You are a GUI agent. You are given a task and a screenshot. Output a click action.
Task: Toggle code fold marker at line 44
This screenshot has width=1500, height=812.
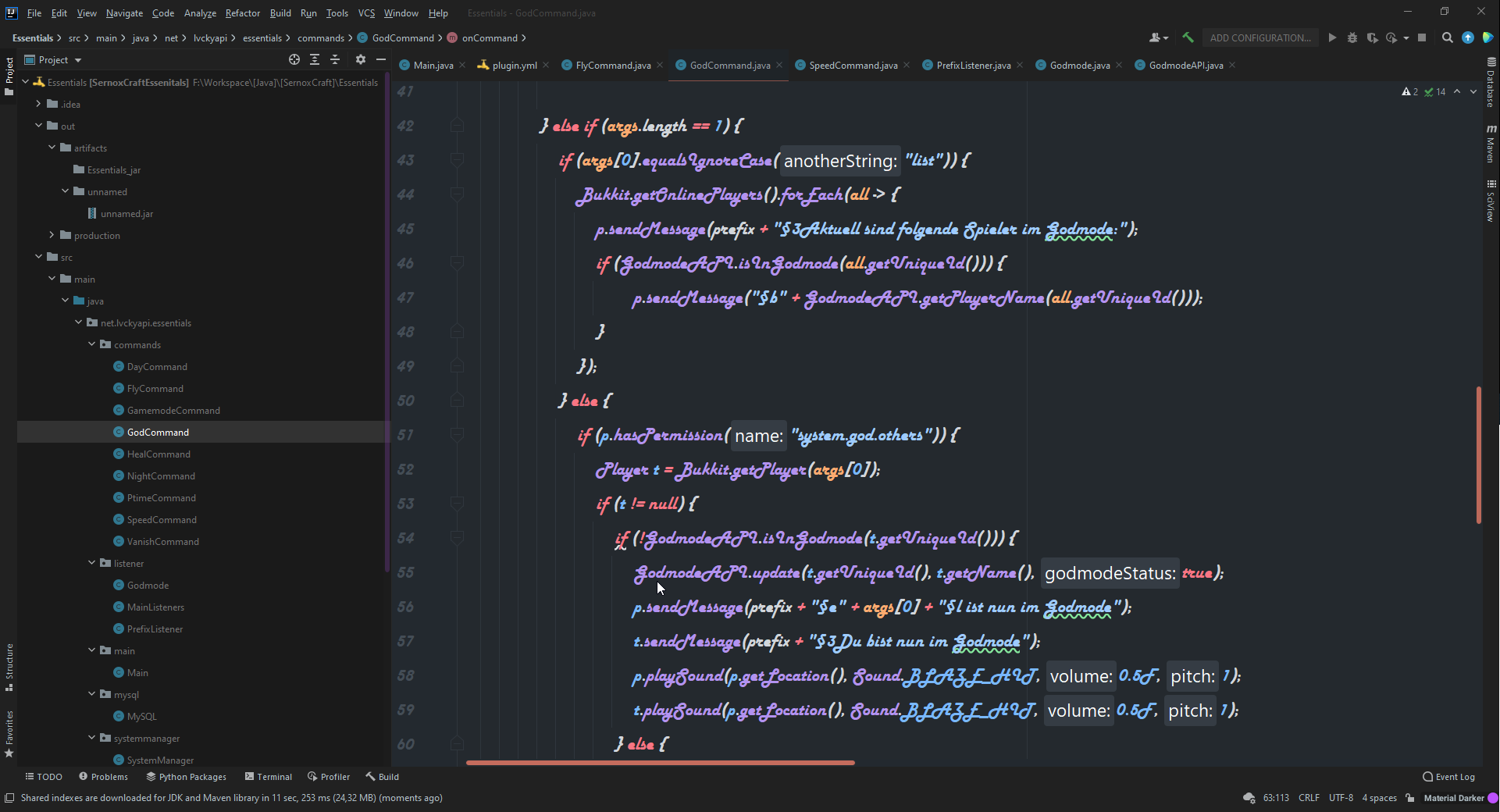[x=457, y=194]
